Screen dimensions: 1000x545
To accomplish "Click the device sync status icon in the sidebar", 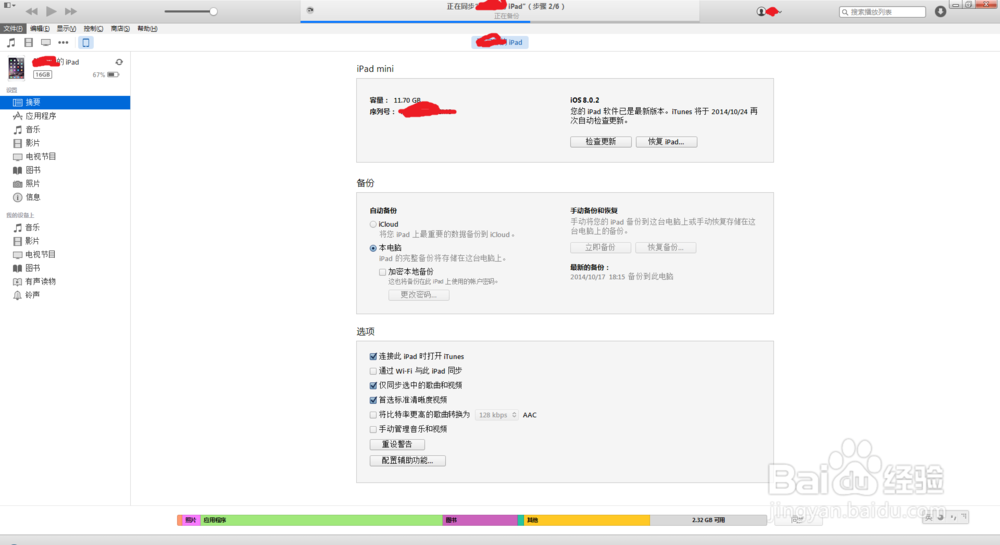I will click(119, 62).
